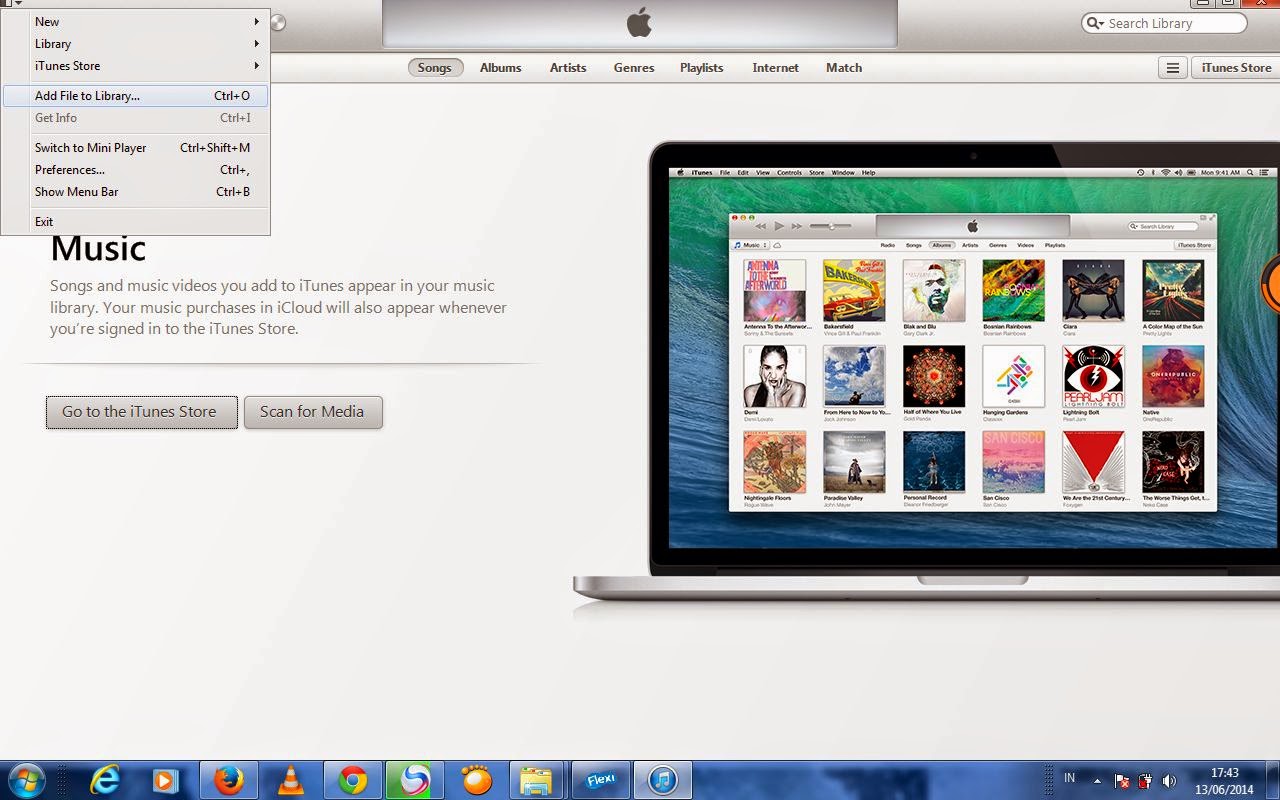Launch VLC media player from the taskbar

click(291, 780)
